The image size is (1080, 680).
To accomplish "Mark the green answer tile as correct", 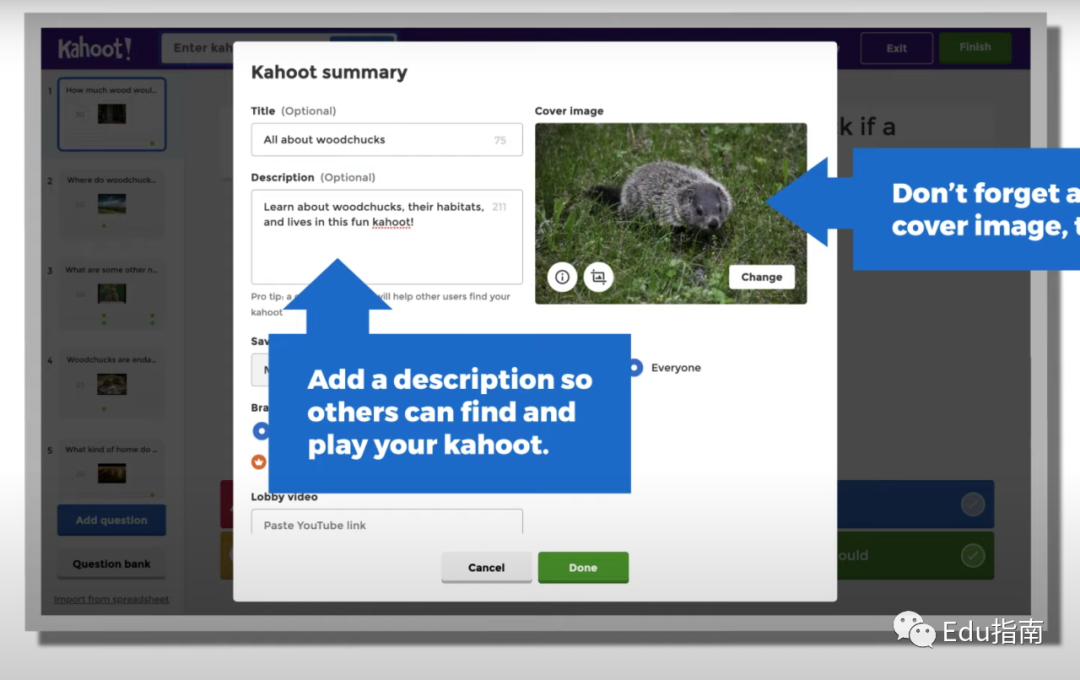I will coord(973,555).
